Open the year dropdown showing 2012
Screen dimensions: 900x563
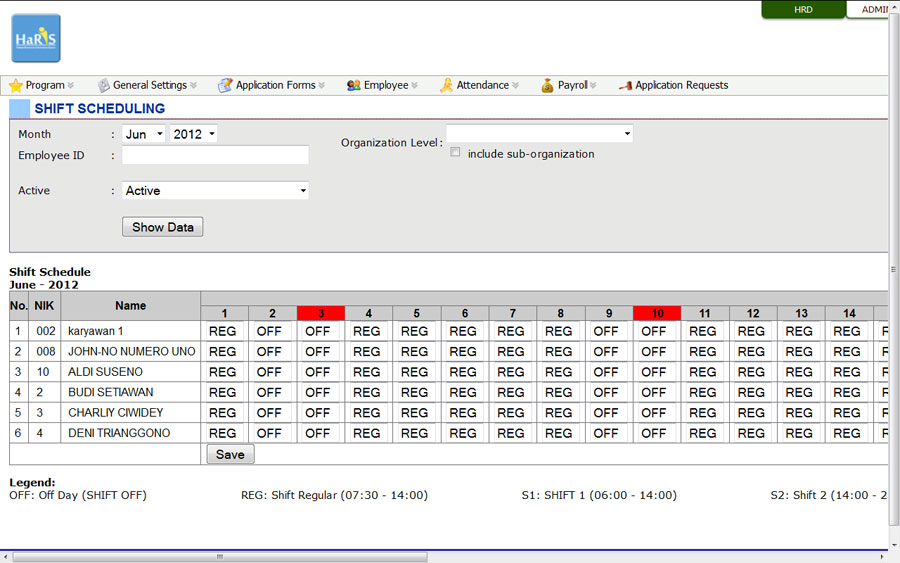click(194, 134)
